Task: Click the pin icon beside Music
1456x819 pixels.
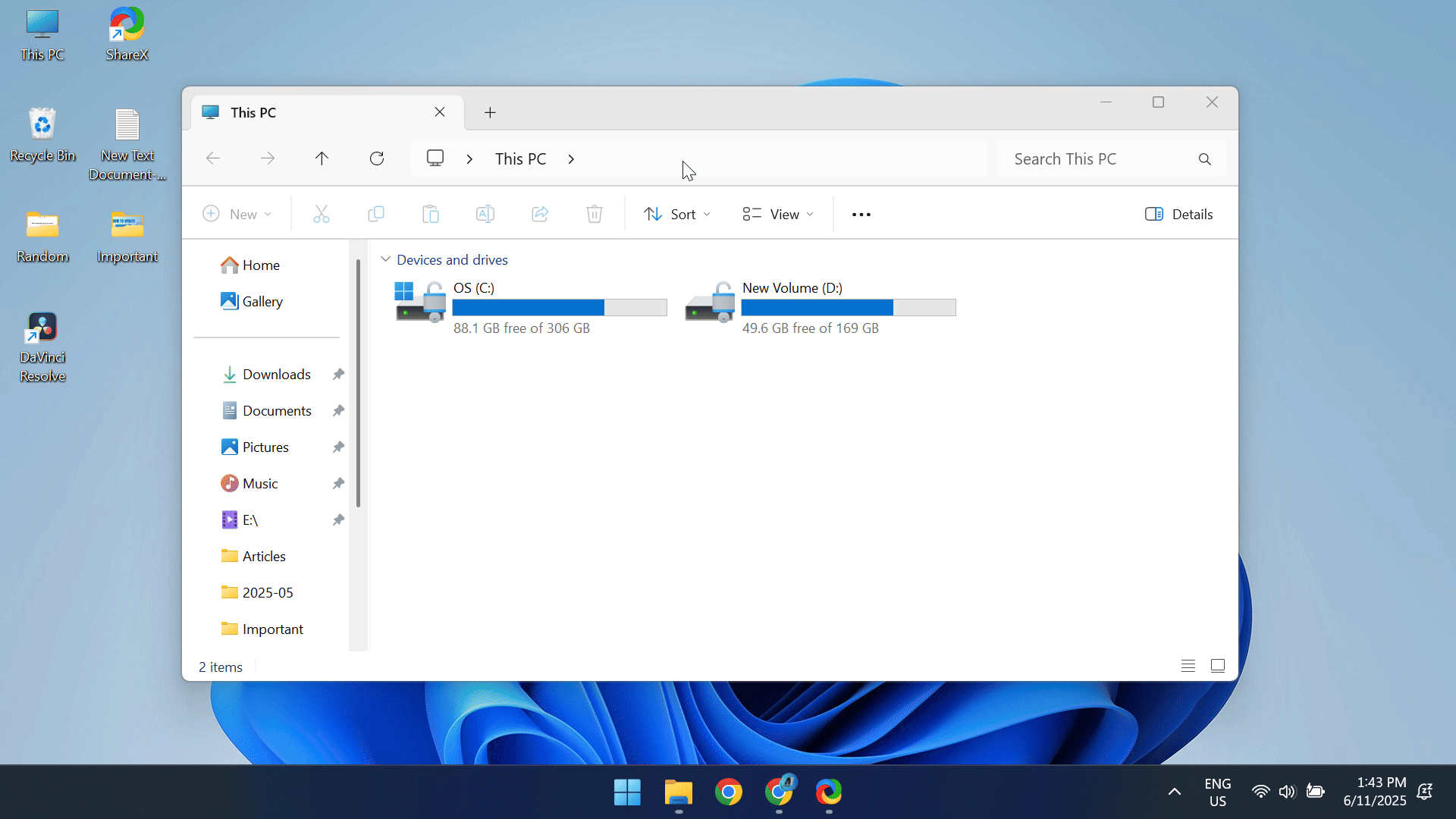Action: [x=339, y=484]
